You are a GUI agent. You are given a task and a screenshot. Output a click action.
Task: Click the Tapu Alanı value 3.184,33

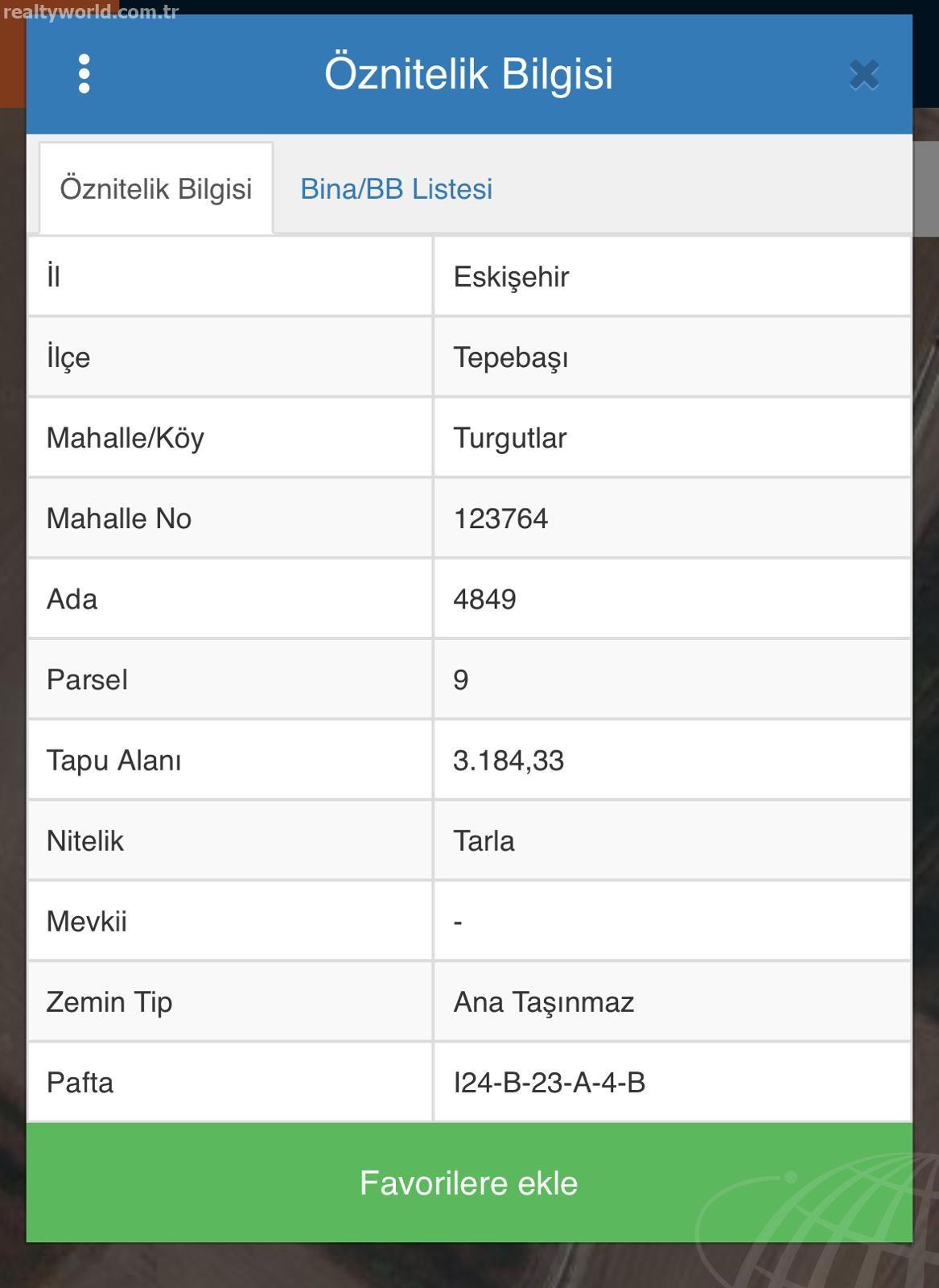(509, 760)
